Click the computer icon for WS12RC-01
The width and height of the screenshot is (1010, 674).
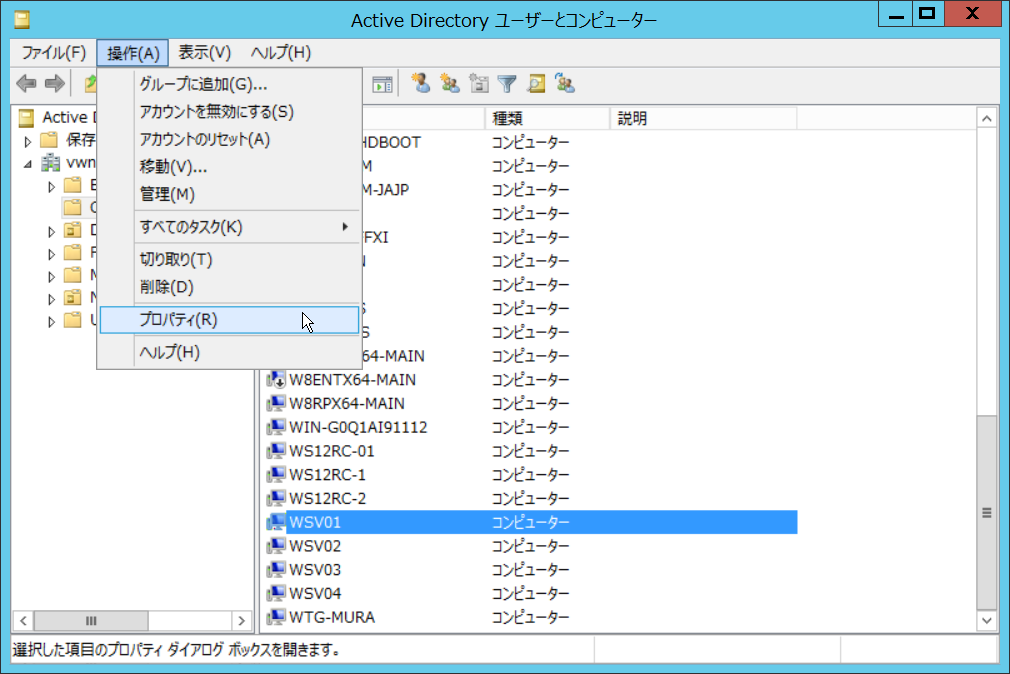coord(276,451)
